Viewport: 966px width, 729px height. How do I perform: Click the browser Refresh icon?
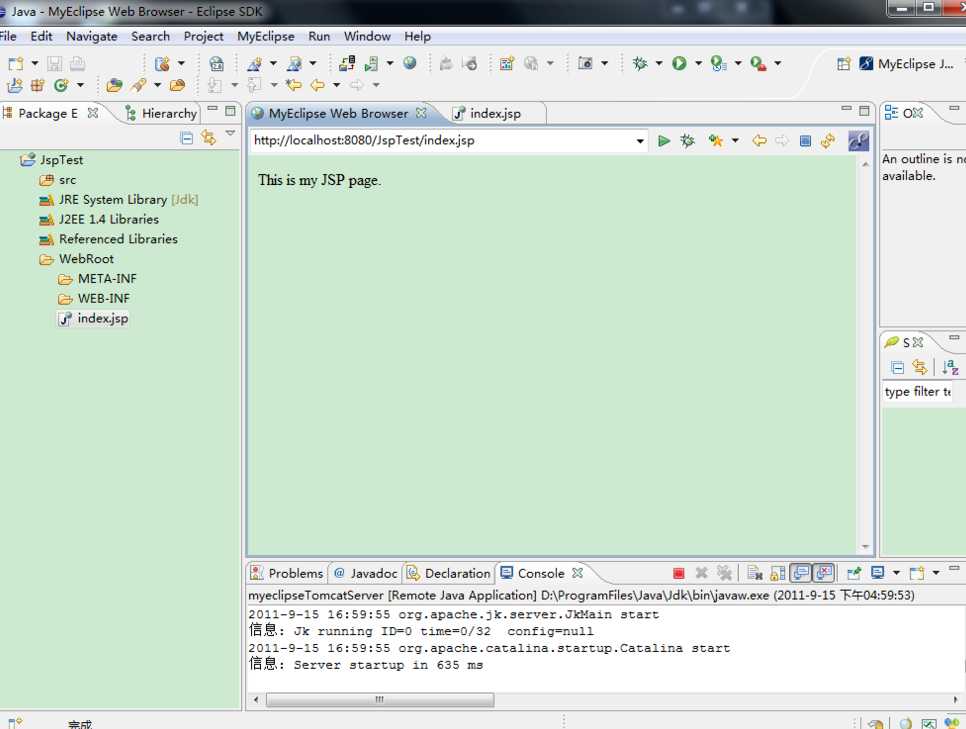coord(827,141)
